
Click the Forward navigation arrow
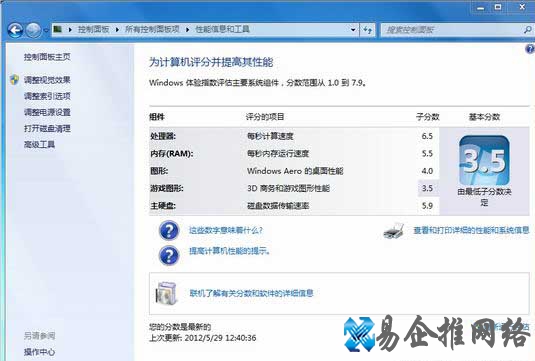33,30
